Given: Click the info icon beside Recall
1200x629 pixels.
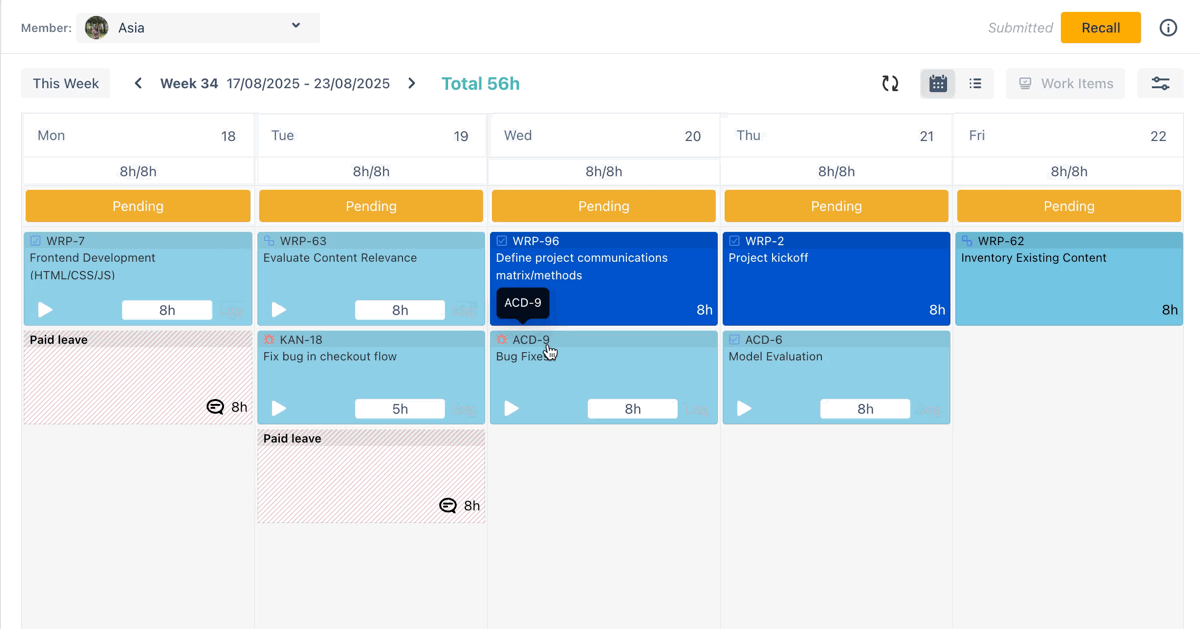Looking at the screenshot, I should tap(1168, 28).
